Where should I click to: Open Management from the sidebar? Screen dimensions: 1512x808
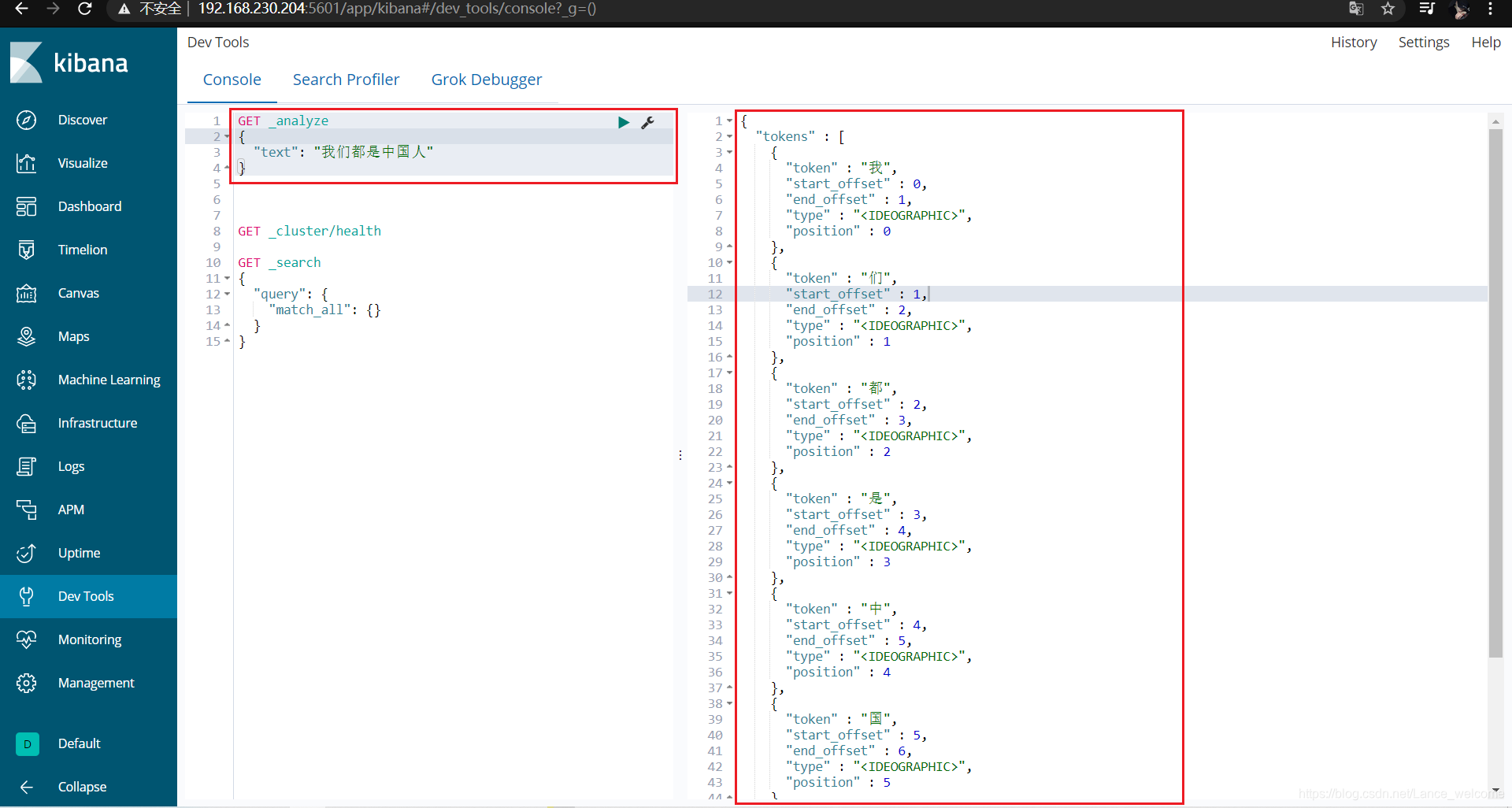pyautogui.click(x=96, y=683)
